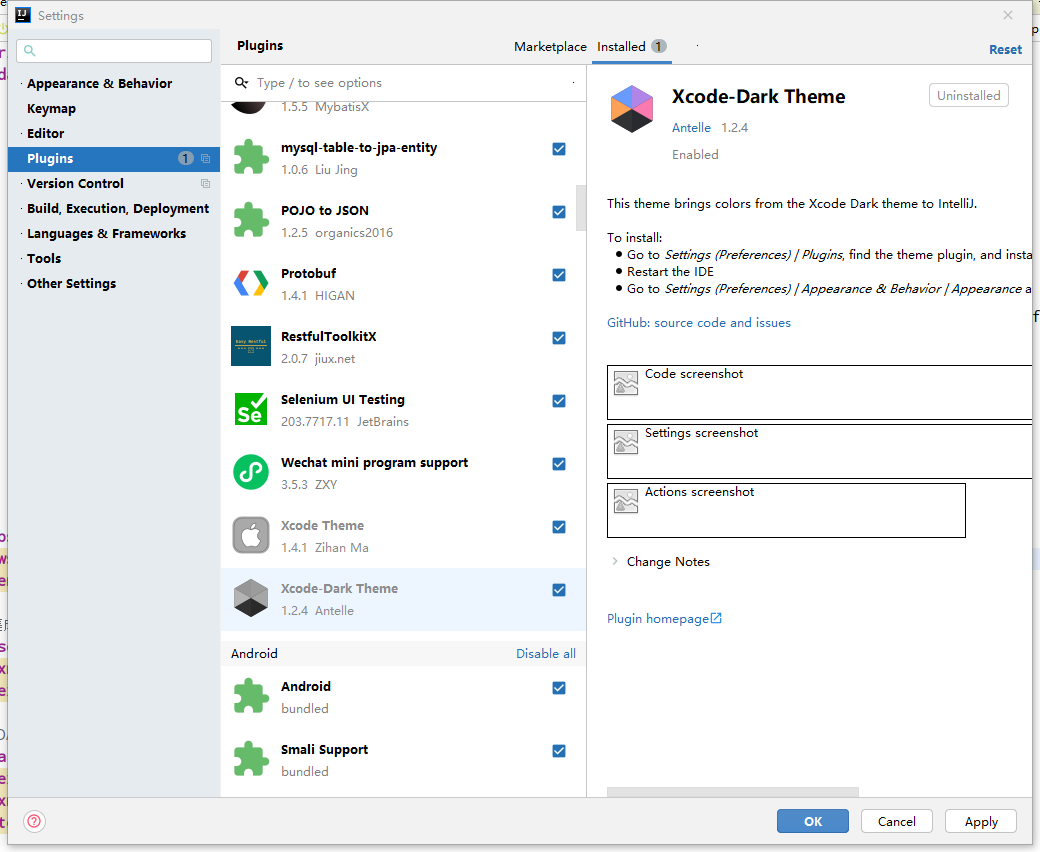Uncheck the Xcode Theme plugin
This screenshot has width=1040, height=852.
(x=559, y=527)
